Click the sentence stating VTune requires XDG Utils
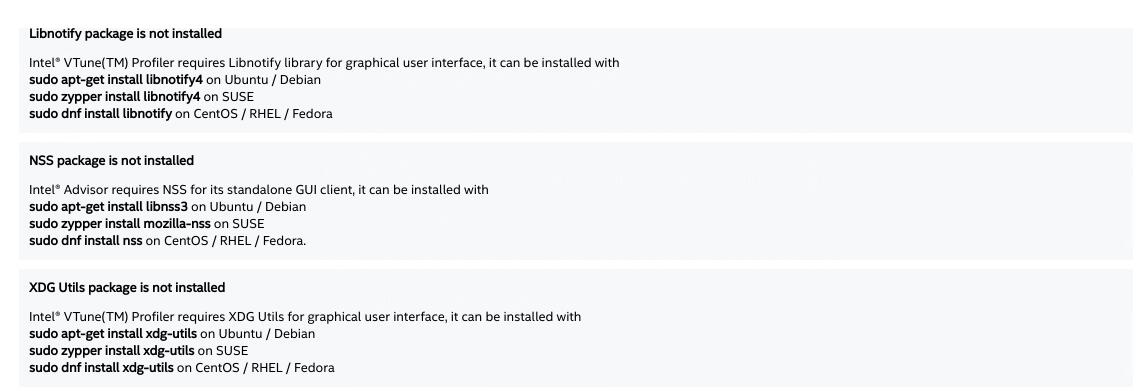Screen dimensions: 1143x391 (x=305, y=317)
